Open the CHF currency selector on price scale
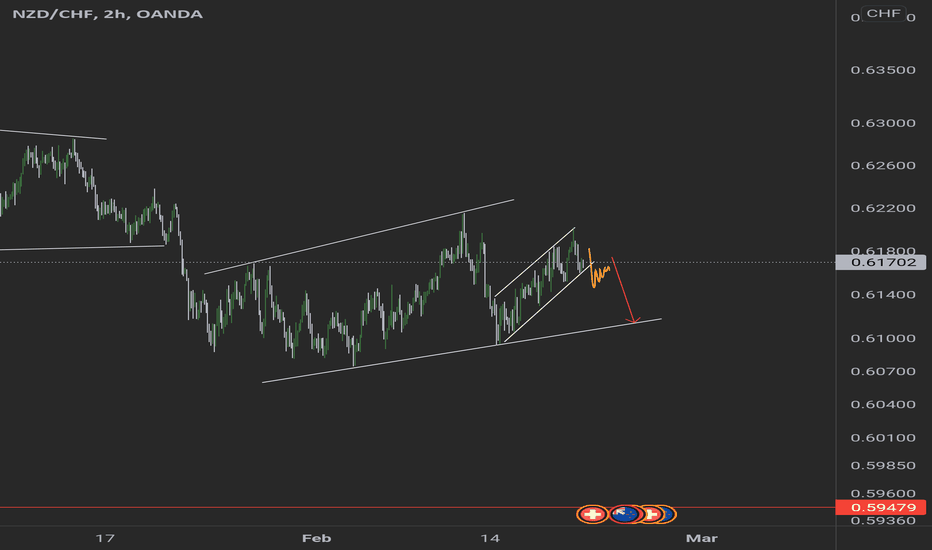Screen dimensions: 932x550 pos(883,13)
